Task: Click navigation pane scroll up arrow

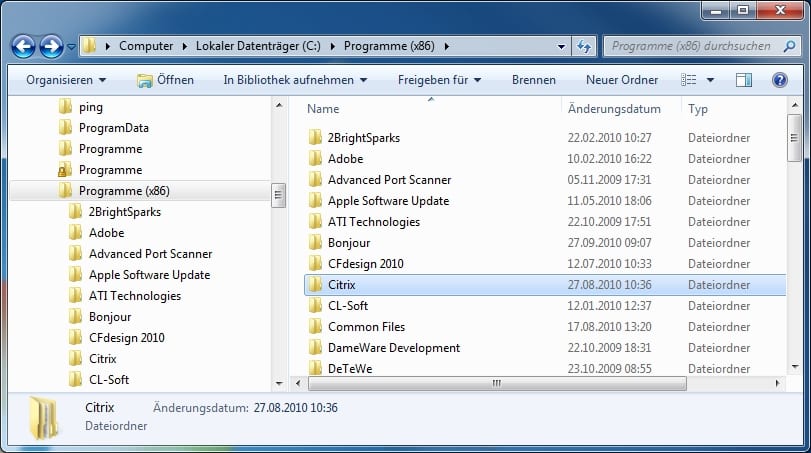Action: 279,105
